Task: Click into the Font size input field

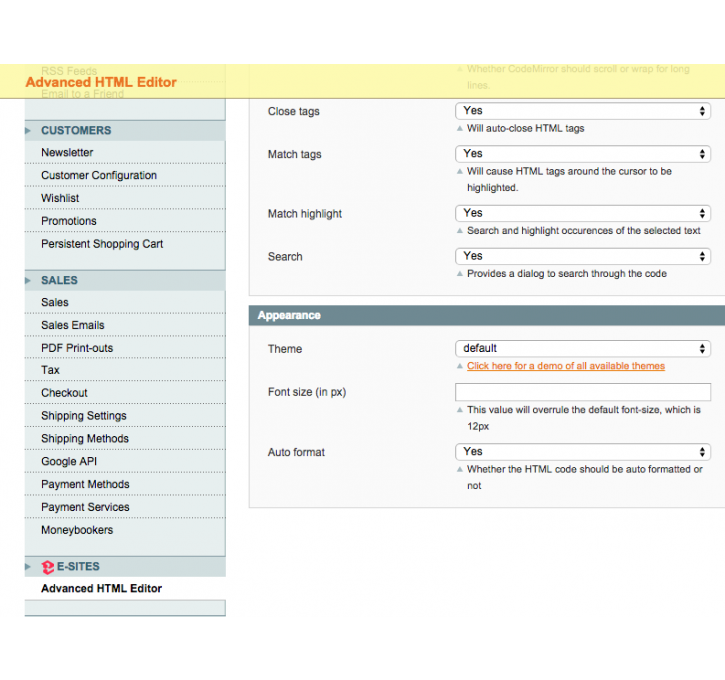Action: 583,392
